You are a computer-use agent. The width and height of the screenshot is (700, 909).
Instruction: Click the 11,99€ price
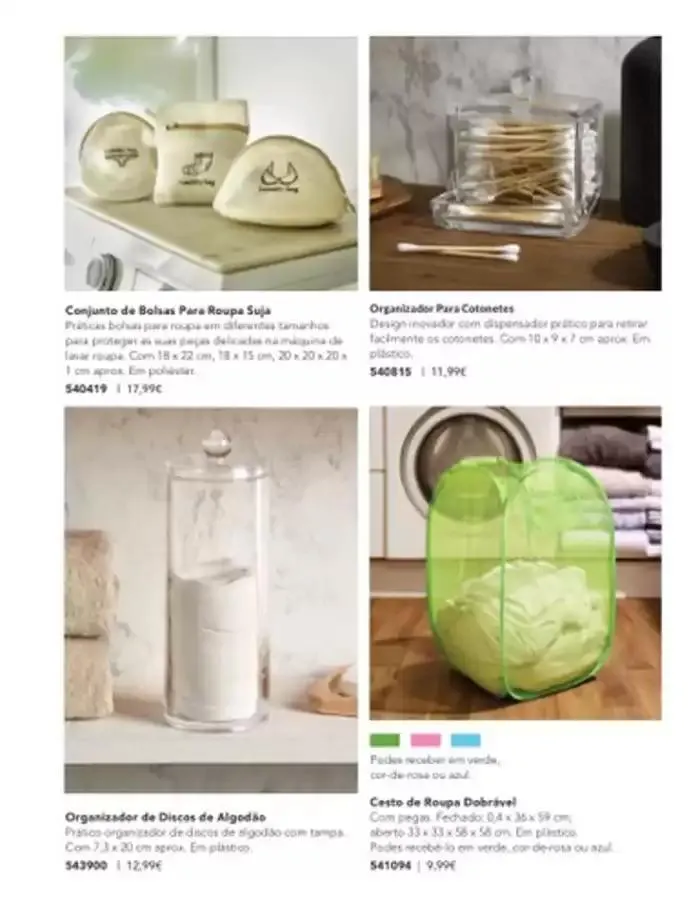[x=448, y=372]
